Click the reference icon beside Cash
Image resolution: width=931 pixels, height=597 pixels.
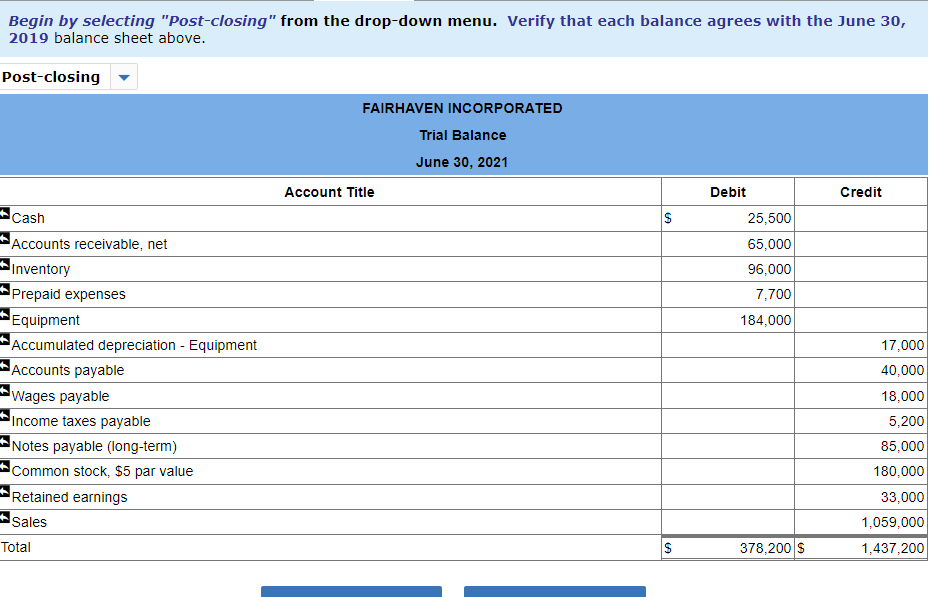6,213
